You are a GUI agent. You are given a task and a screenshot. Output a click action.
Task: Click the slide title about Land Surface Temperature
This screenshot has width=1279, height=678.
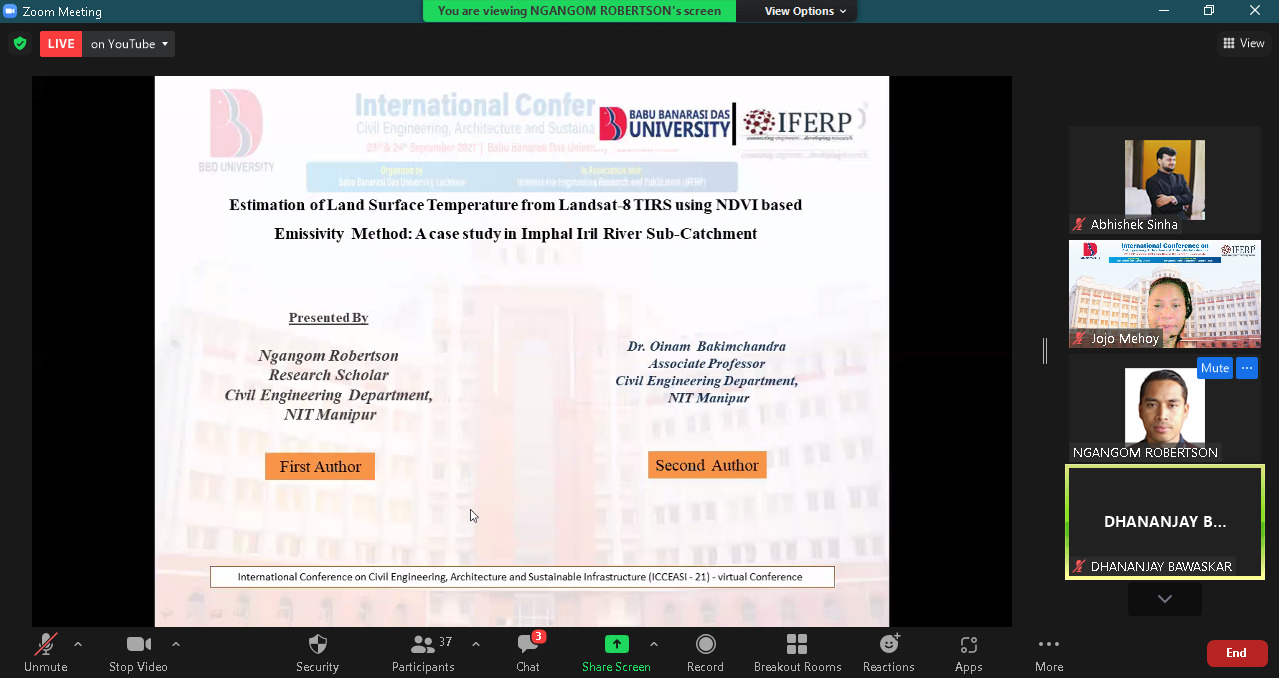click(x=515, y=219)
